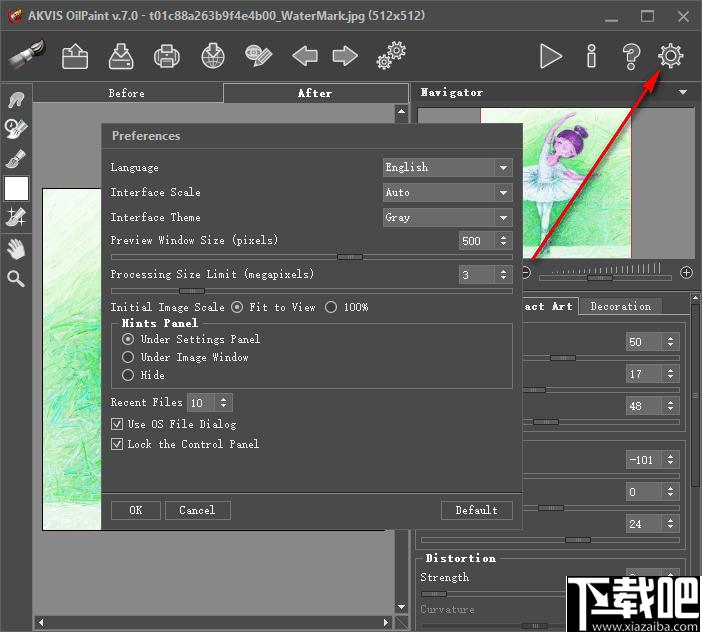Viewport: 702px width, 632px height.
Task: Click the white color swatch
Action: click(17, 188)
